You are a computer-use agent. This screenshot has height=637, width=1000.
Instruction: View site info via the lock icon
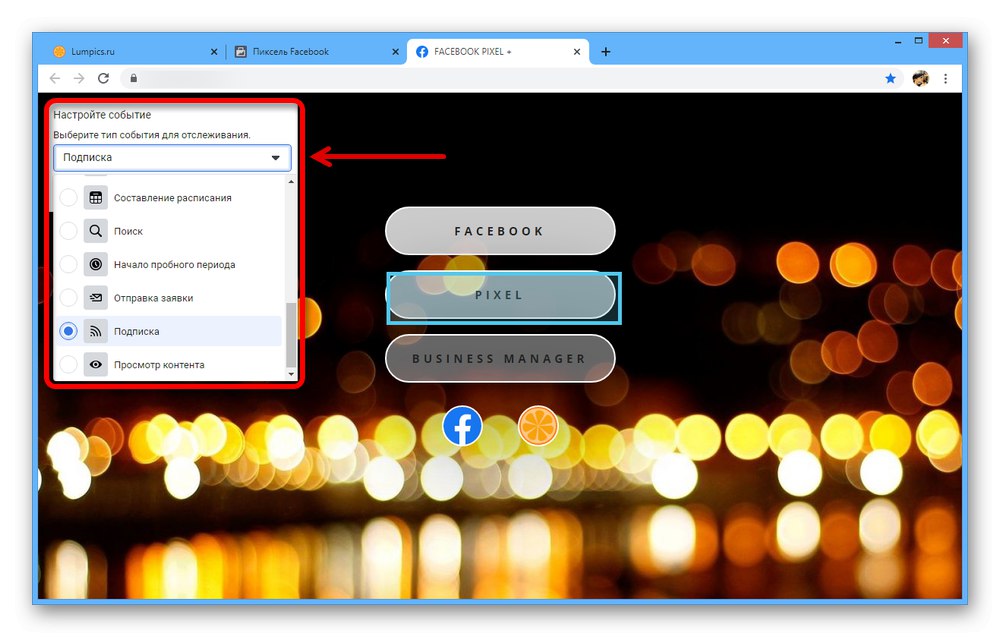point(133,78)
